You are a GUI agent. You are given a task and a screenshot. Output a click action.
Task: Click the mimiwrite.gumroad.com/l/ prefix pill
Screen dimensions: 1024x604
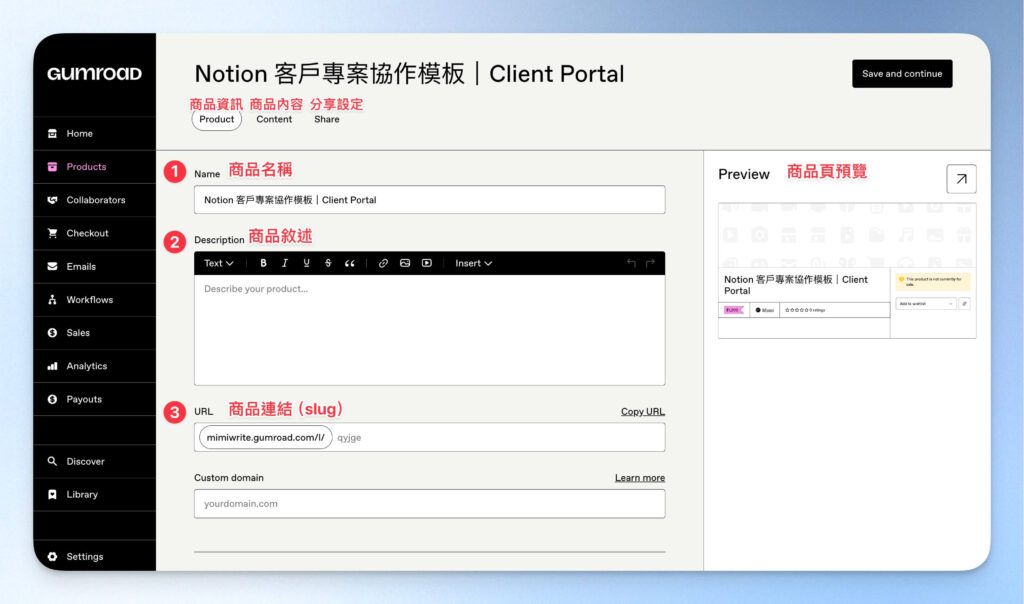pyautogui.click(x=265, y=437)
